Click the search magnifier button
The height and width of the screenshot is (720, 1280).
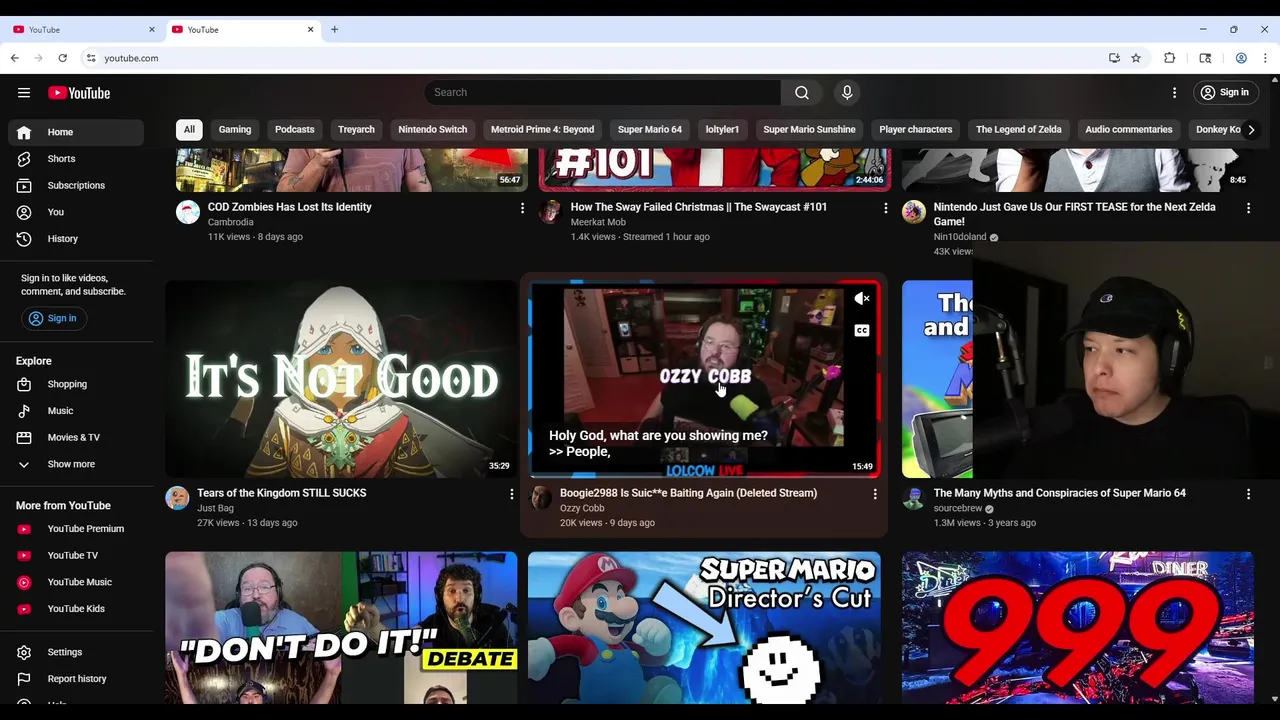coord(802,93)
